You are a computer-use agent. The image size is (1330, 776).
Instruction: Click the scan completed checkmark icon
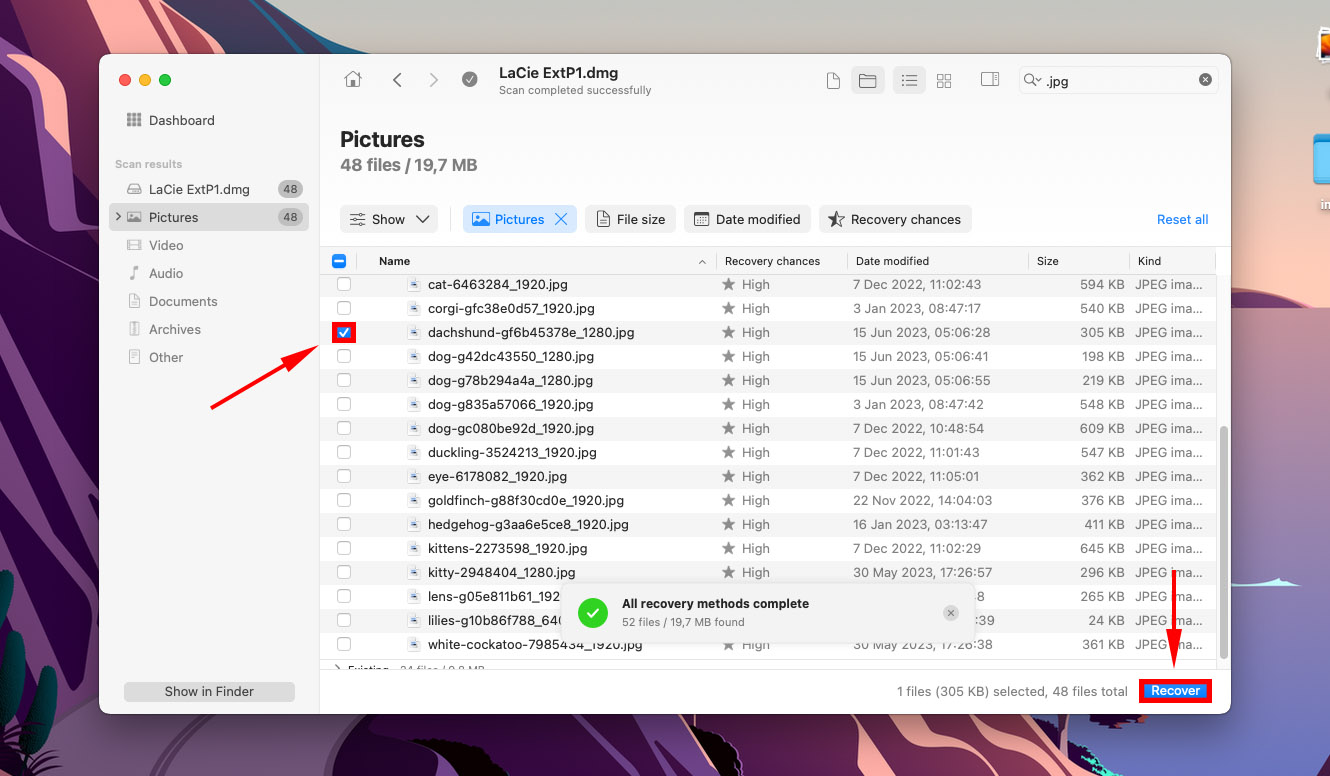point(470,80)
